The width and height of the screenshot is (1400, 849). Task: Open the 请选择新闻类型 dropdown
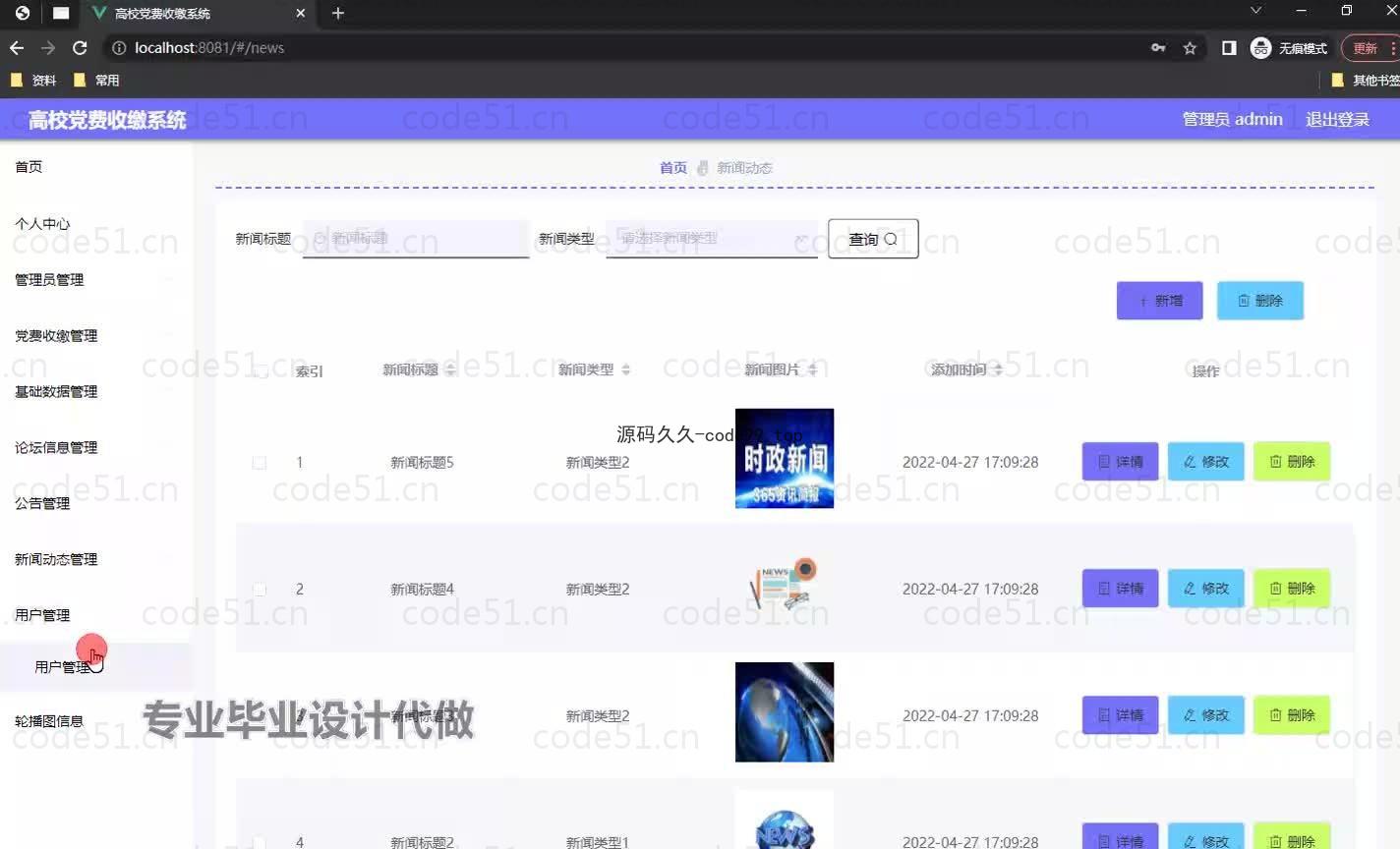712,239
